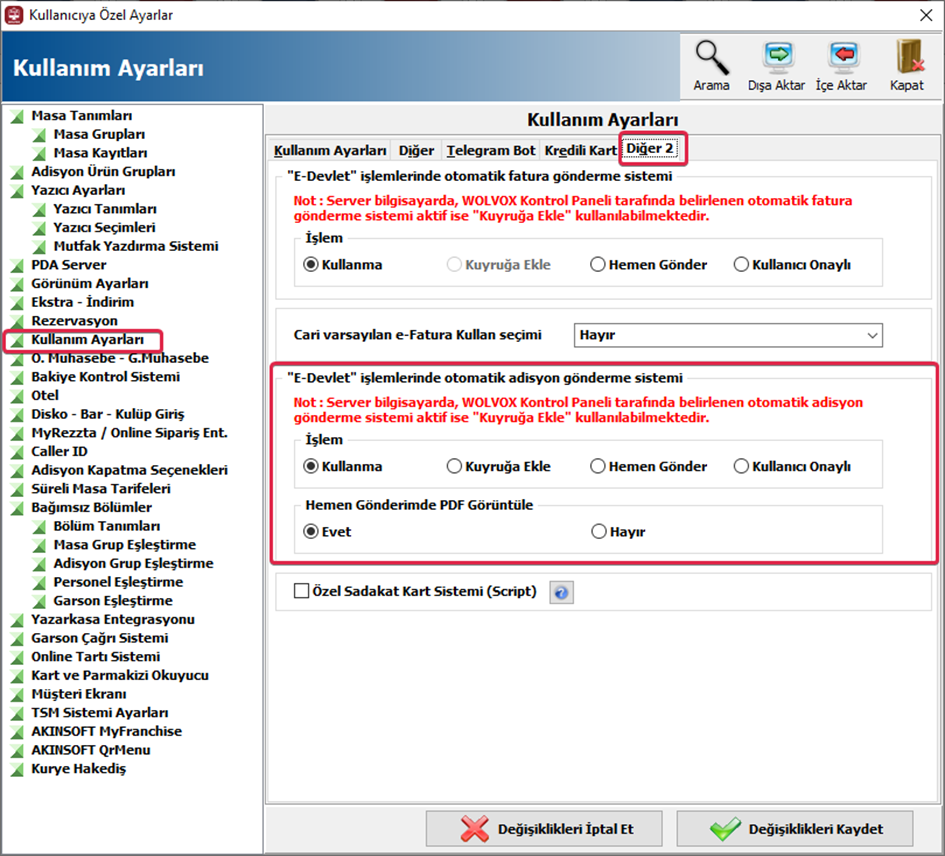Image resolution: width=945 pixels, height=856 pixels.
Task: Click the Dışa Aktar export icon
Action: pos(776,66)
